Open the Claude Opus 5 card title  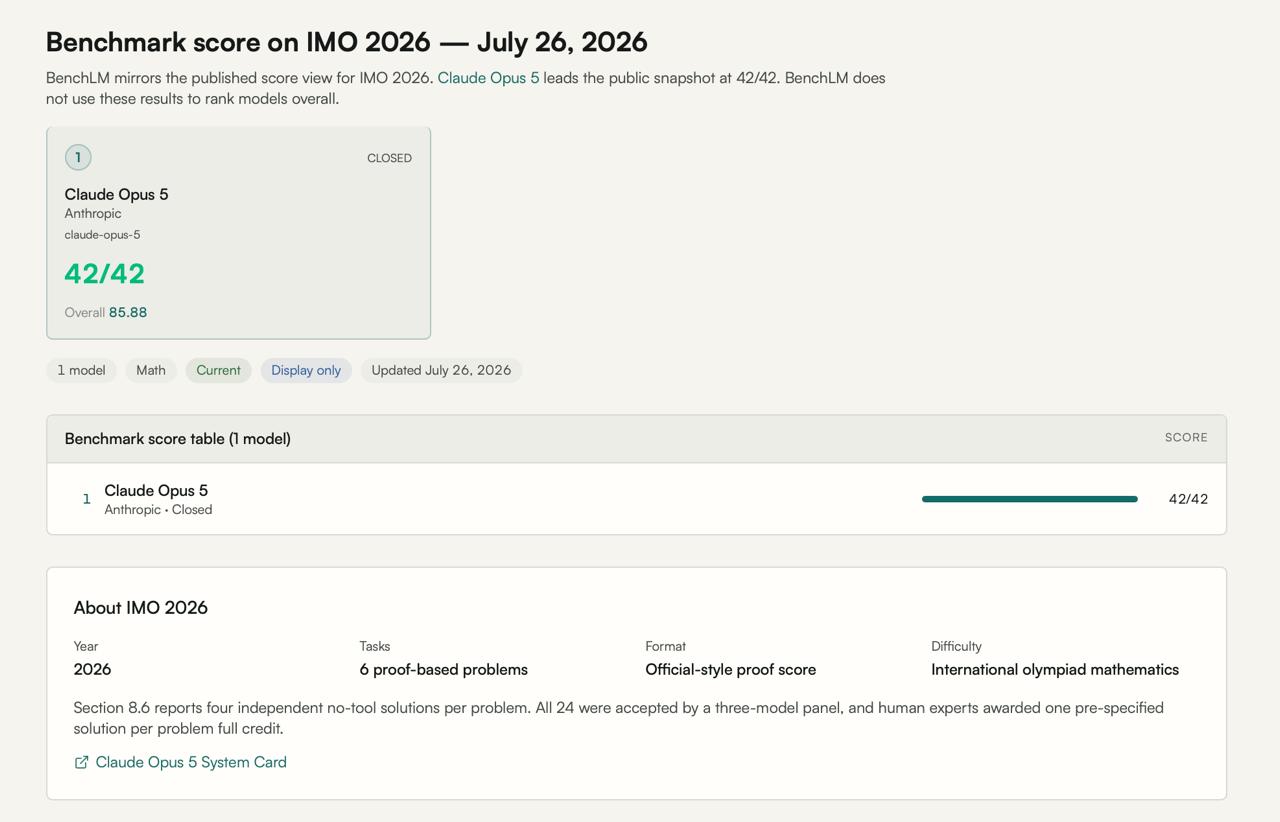coord(117,194)
